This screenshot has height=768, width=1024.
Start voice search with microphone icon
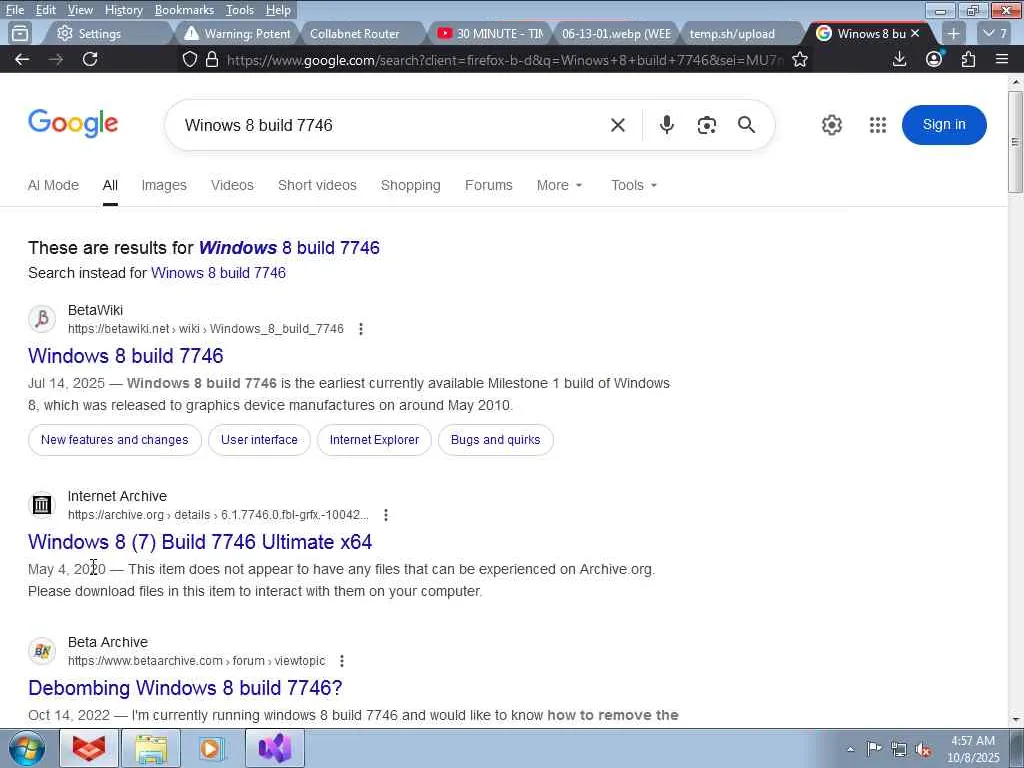(666, 125)
